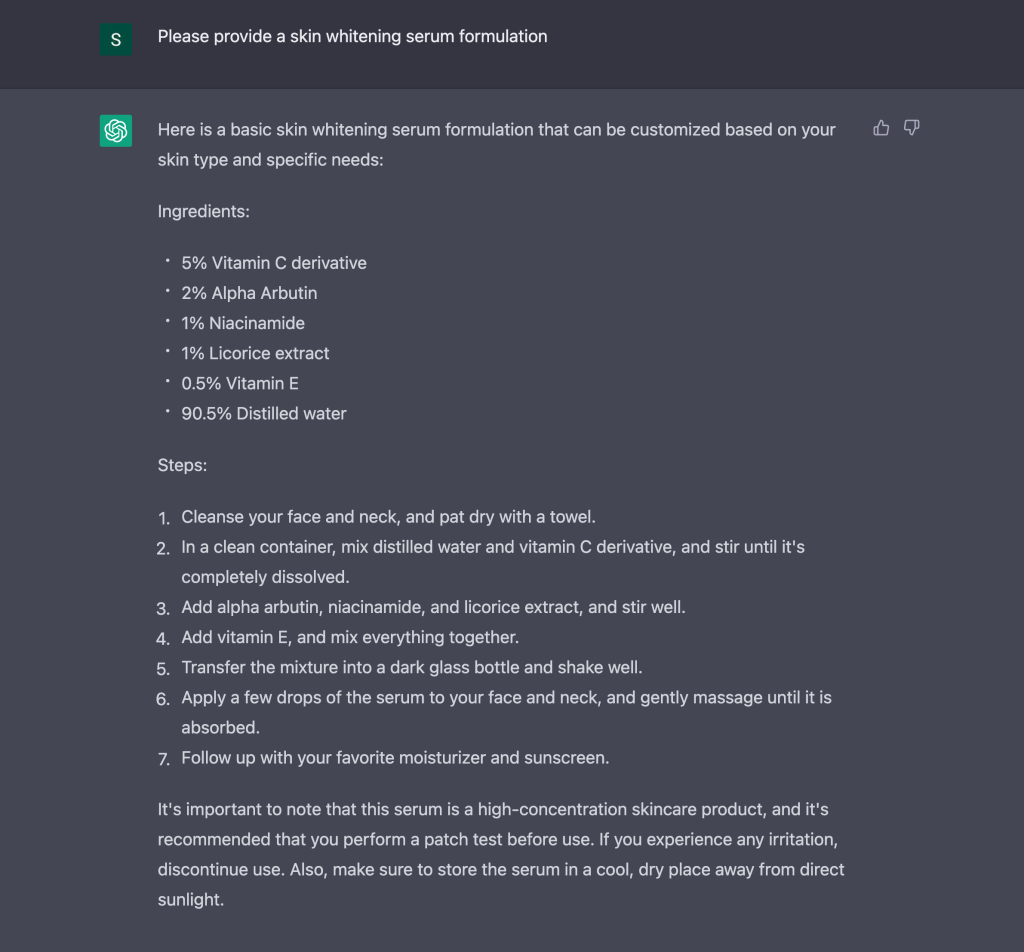Click the "0.5% Vitamin E" list item
Image resolution: width=1024 pixels, height=952 pixels.
click(x=240, y=383)
